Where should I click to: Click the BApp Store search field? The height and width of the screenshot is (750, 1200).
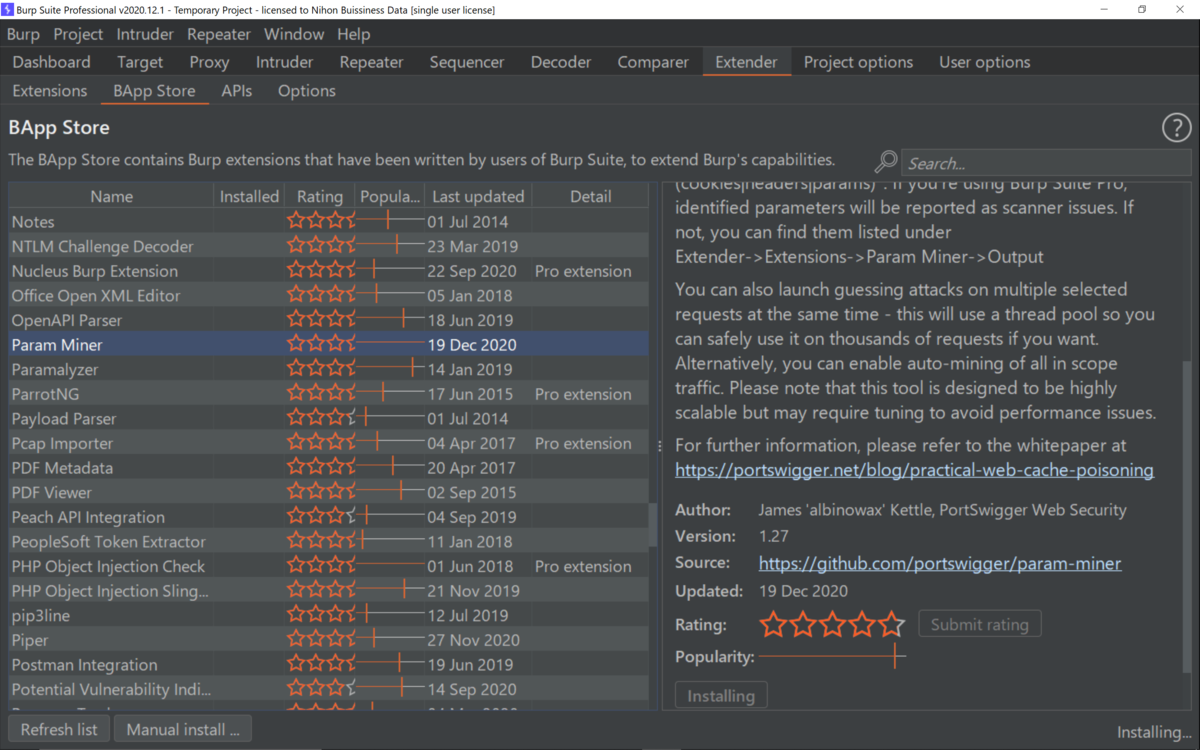tap(1046, 163)
